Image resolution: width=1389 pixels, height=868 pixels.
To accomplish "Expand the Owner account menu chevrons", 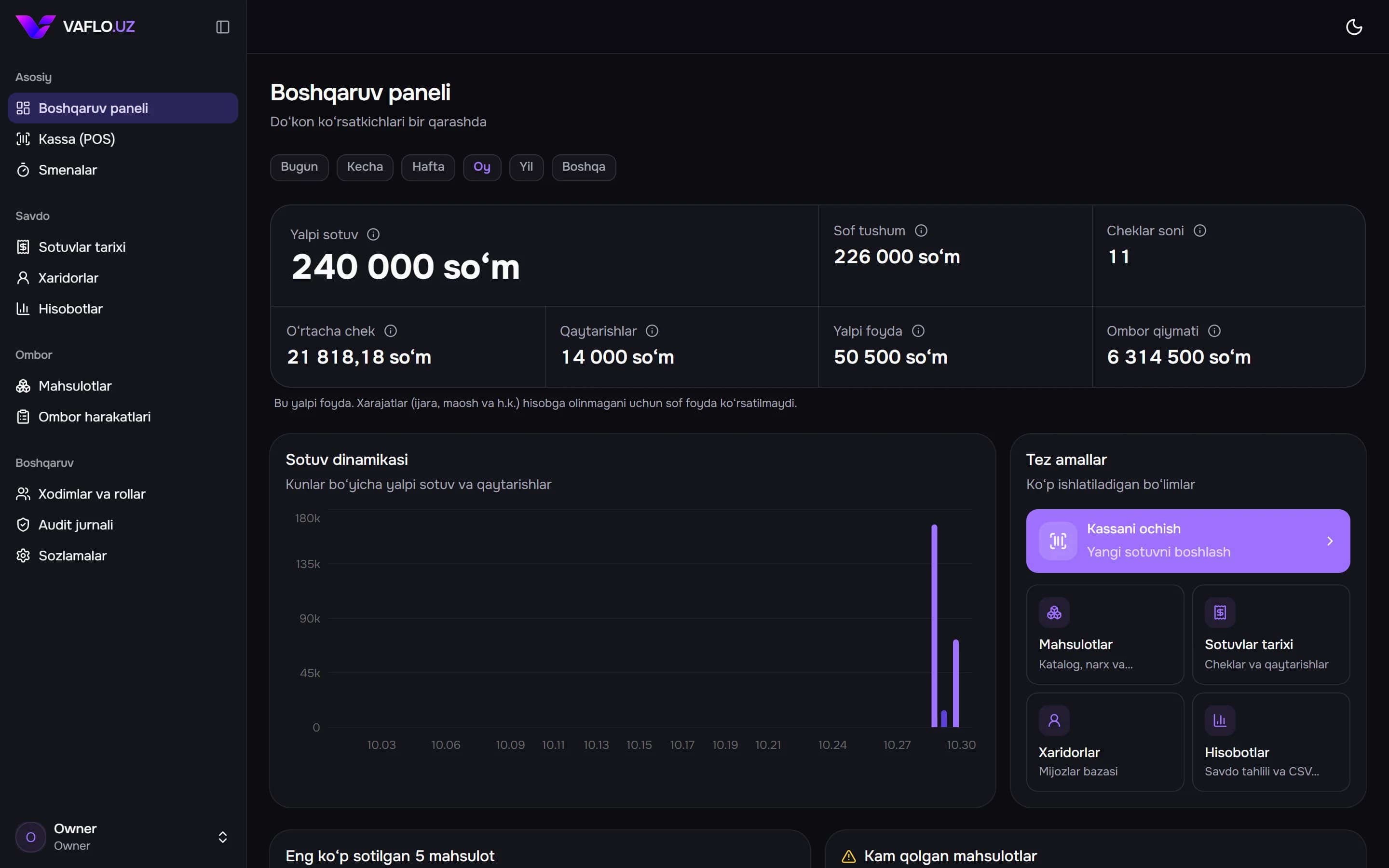I will coord(223,837).
